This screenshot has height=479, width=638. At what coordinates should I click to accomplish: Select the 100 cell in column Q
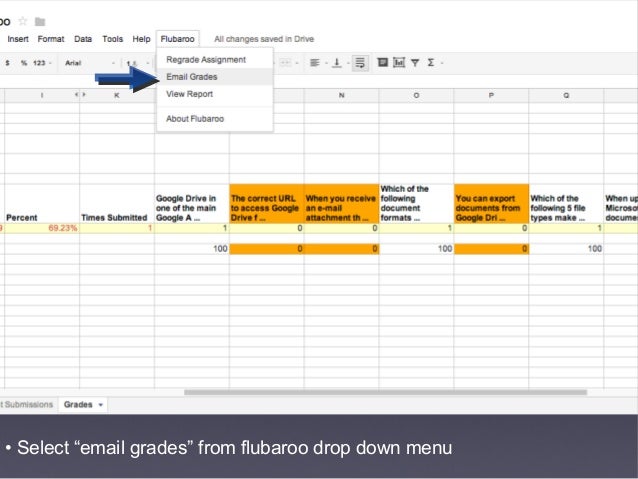566,249
